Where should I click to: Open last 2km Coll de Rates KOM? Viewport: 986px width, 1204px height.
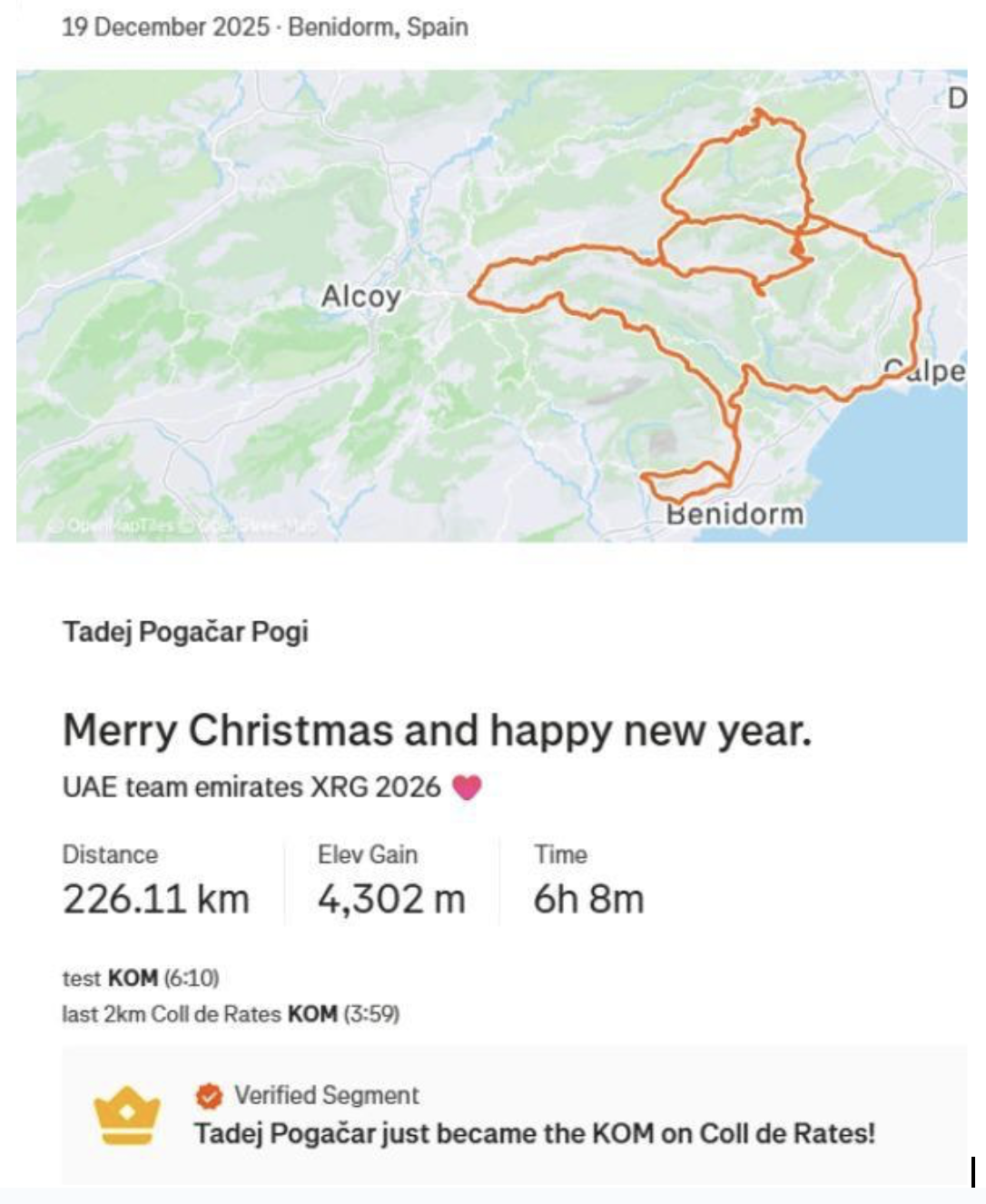231,1013
